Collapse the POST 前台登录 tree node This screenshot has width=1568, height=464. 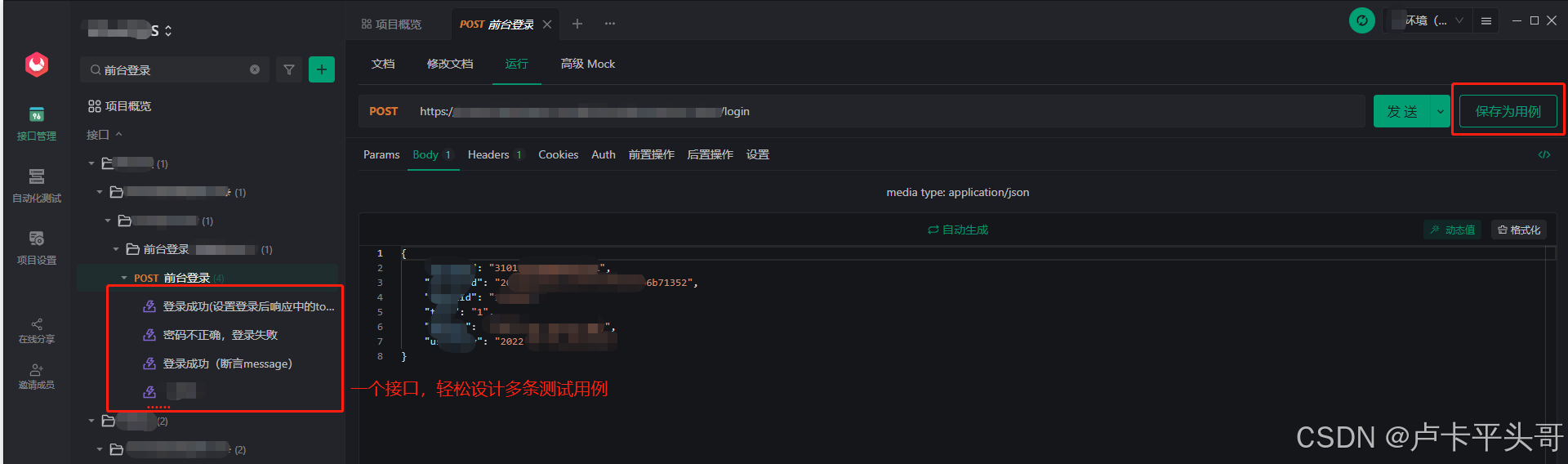coord(124,279)
